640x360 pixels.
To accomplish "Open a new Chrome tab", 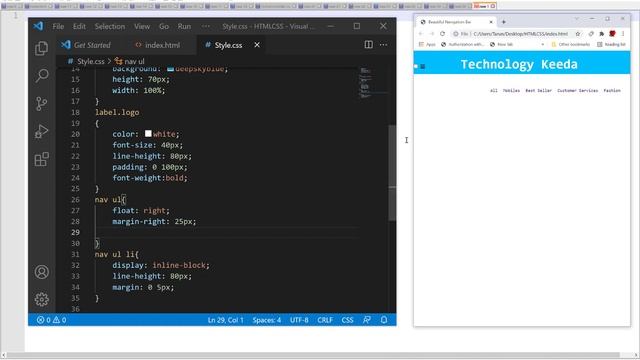I will [x=504, y=22].
